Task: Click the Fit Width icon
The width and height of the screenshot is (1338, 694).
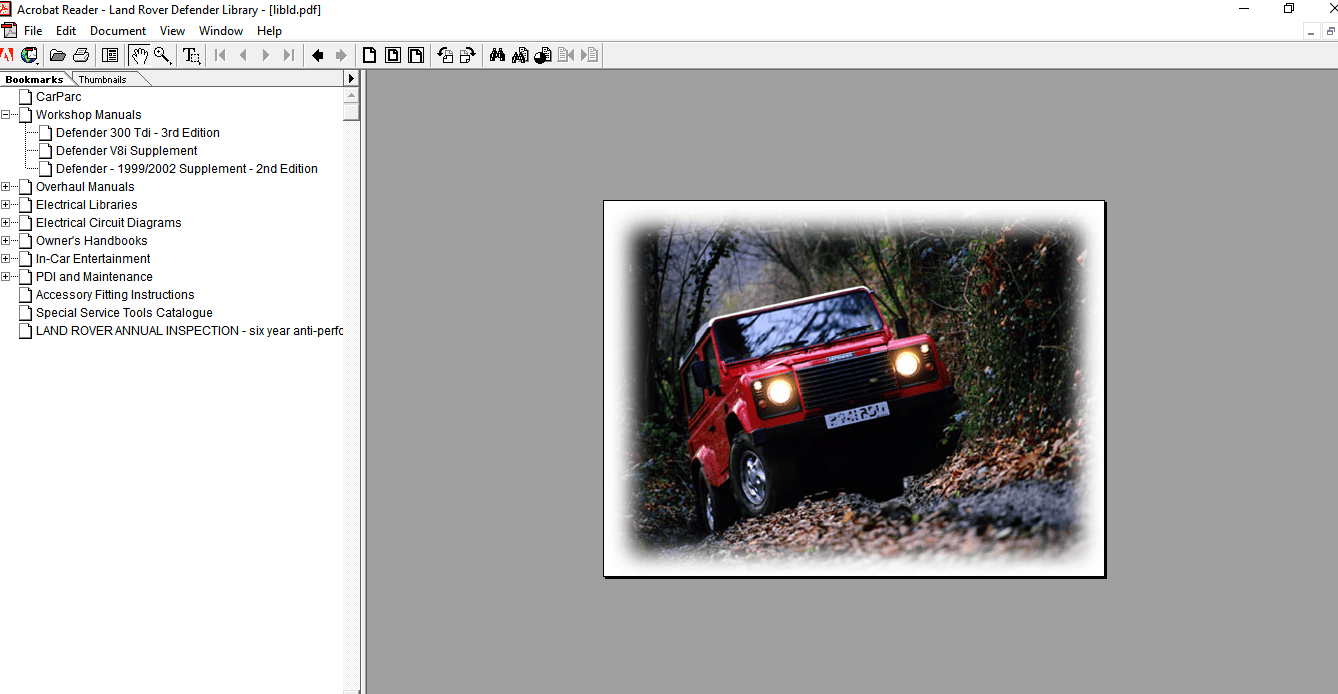Action: click(416, 55)
